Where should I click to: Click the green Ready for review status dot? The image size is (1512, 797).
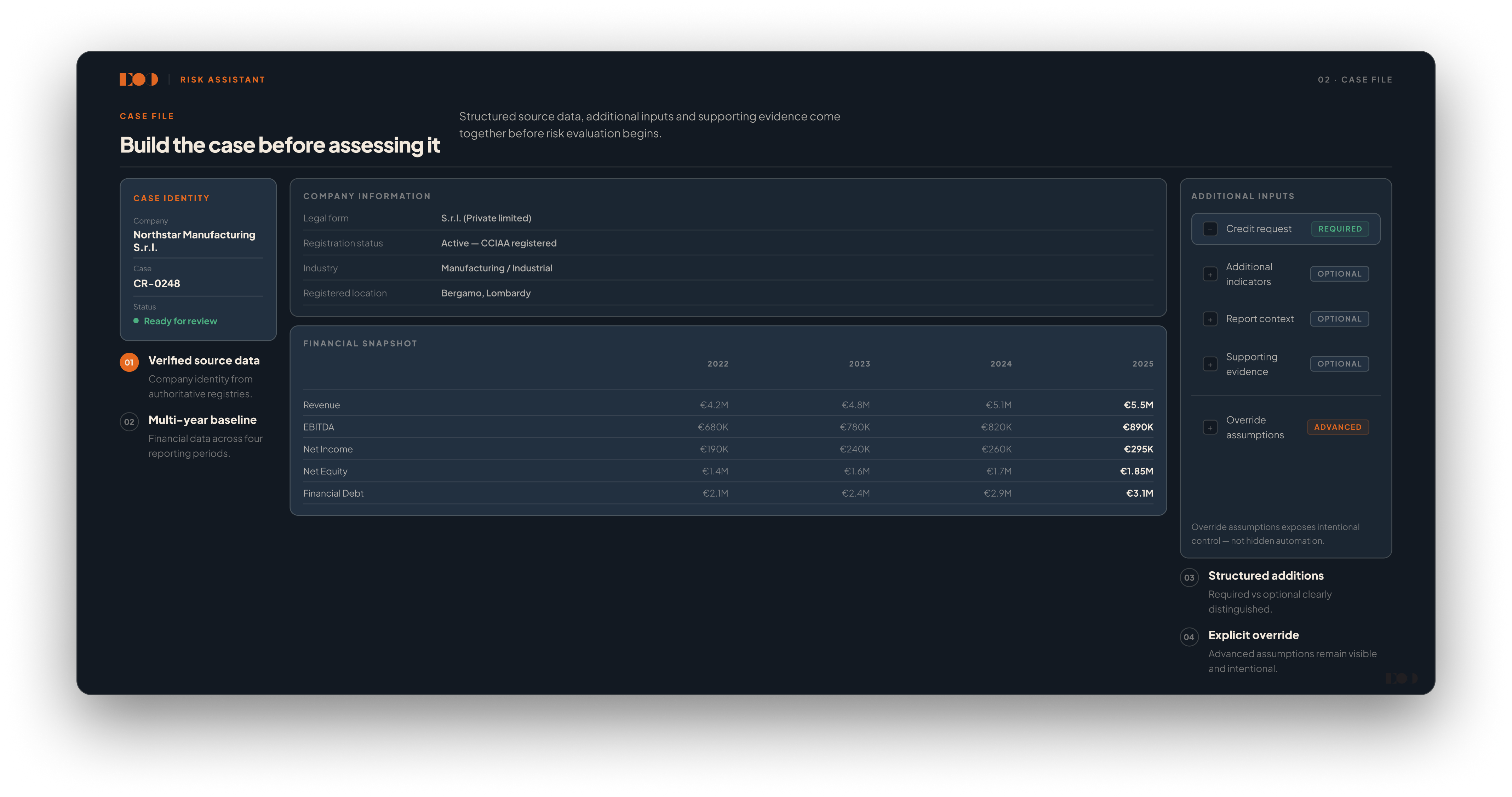click(x=136, y=321)
